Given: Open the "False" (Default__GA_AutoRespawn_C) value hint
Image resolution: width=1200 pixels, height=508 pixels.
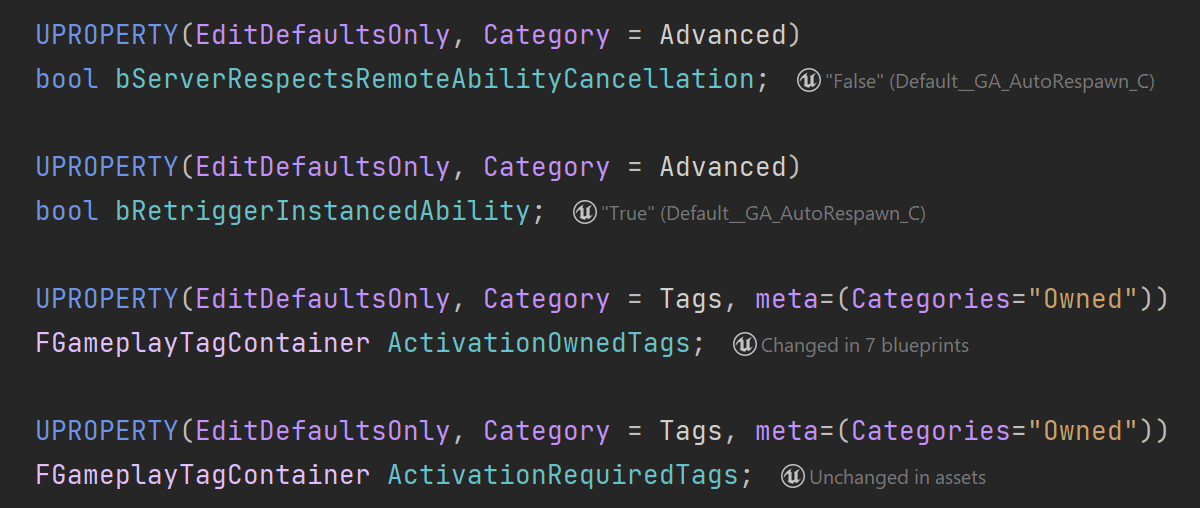Looking at the screenshot, I should 990,82.
